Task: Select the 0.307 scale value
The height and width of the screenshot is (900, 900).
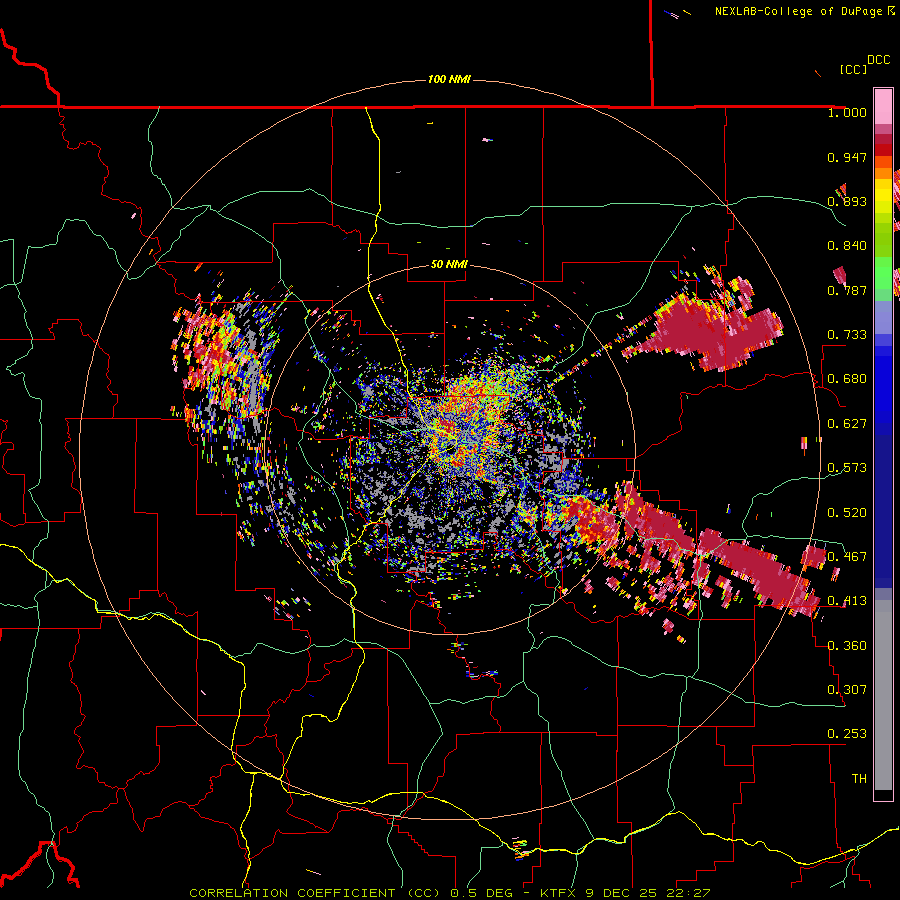Action: point(847,690)
